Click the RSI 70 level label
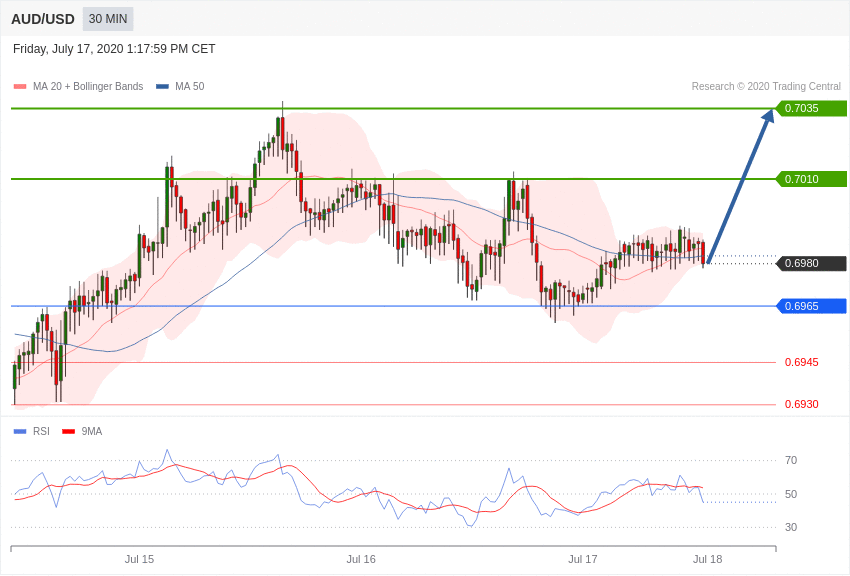 (791, 461)
